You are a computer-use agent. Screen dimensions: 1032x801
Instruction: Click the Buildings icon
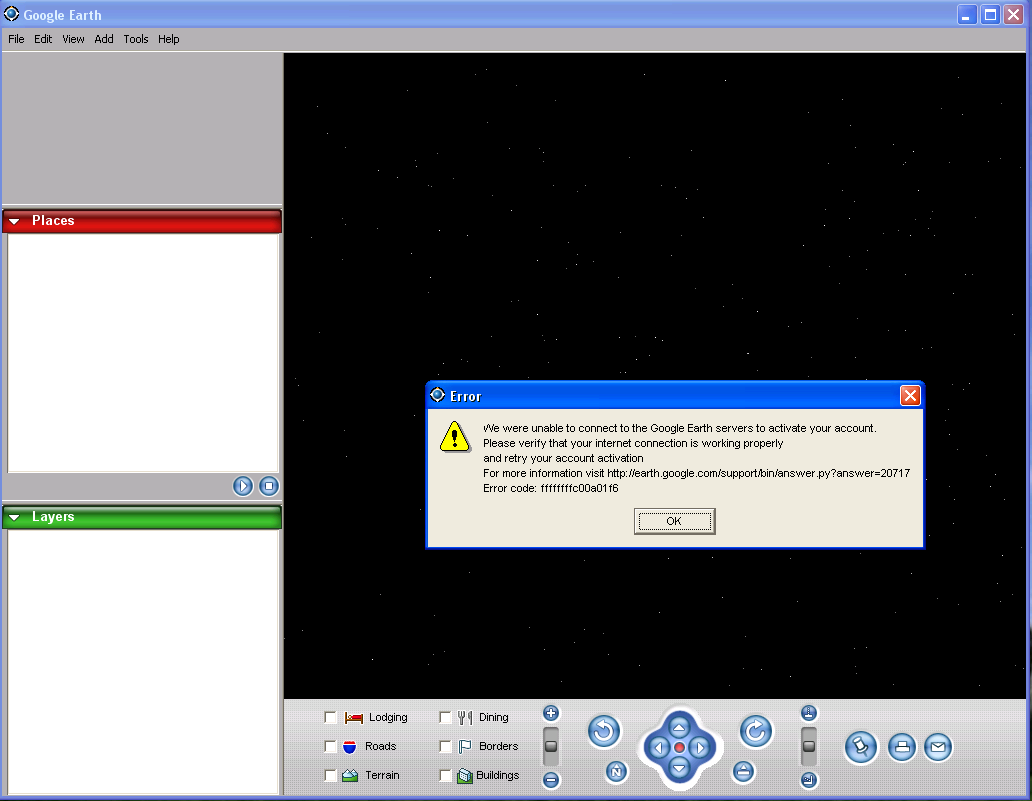coord(465,775)
